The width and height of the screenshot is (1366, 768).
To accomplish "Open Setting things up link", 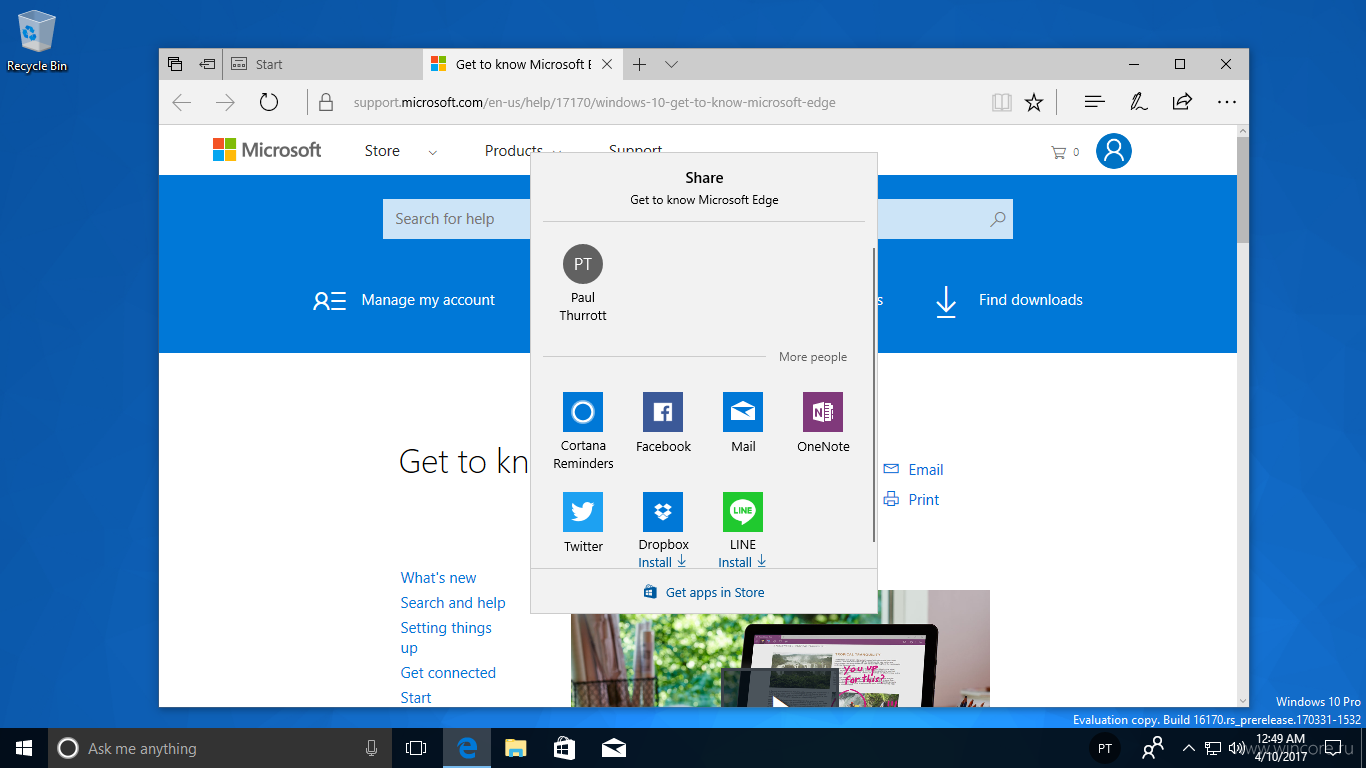I will point(446,638).
